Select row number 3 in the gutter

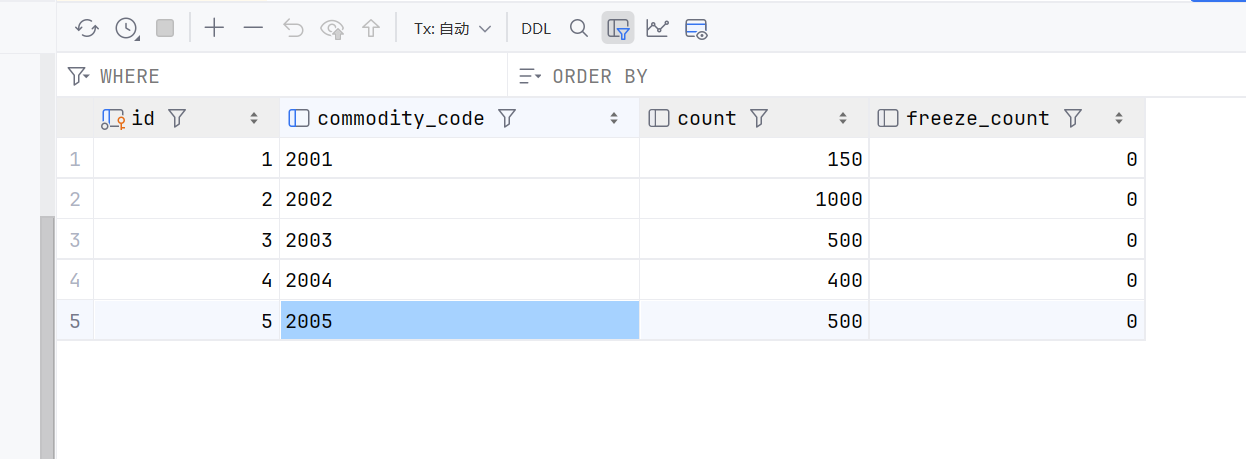[x=75, y=240]
